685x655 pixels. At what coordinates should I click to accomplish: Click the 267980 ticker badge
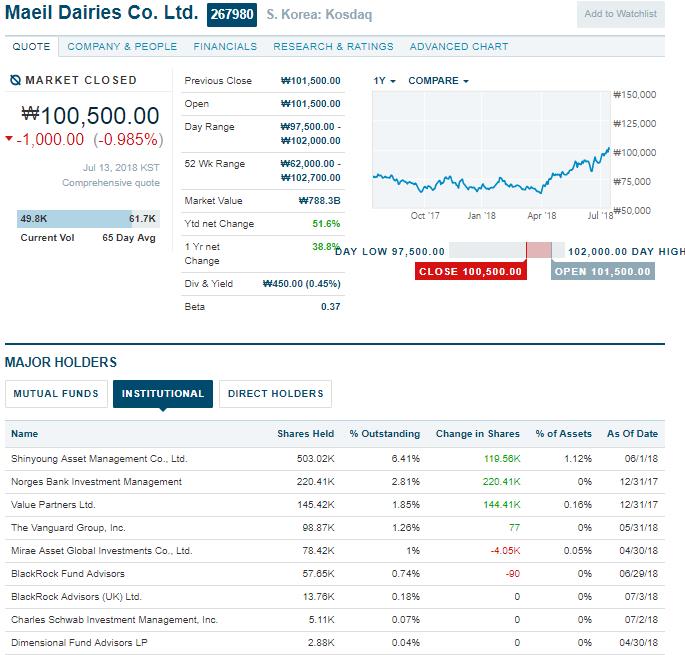pyautogui.click(x=232, y=14)
